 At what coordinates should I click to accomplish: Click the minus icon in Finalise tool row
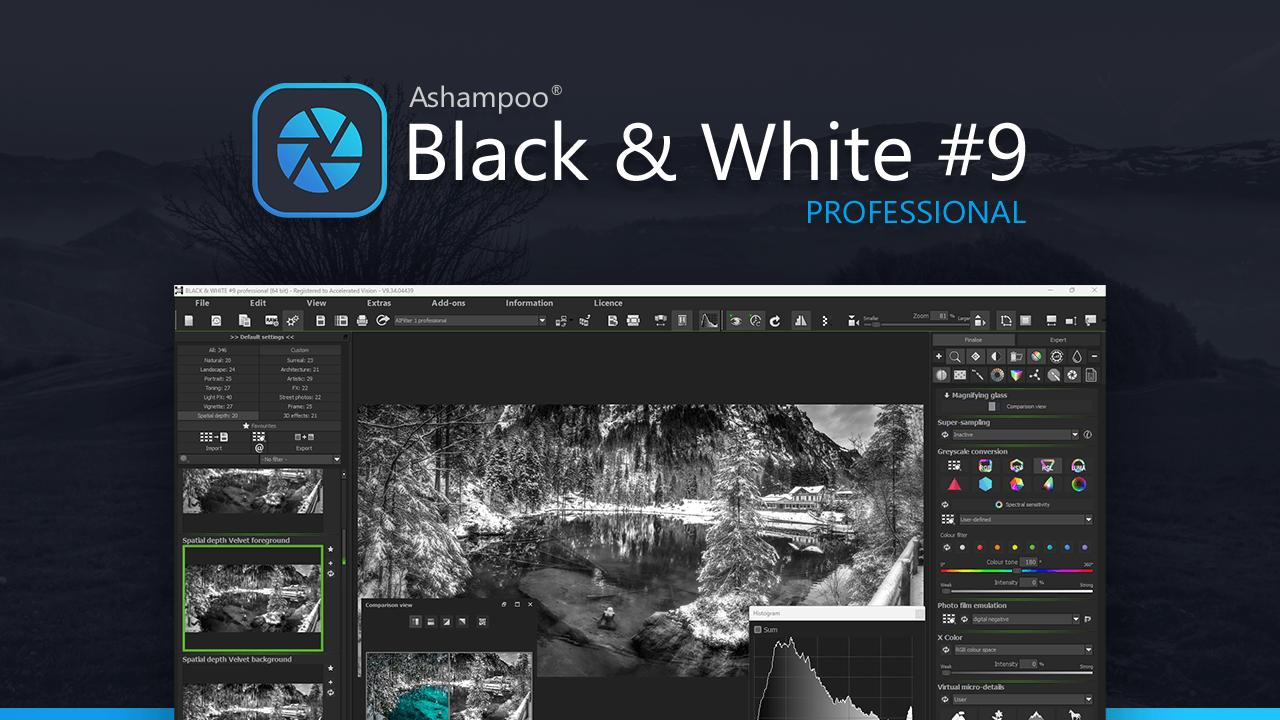pyautogui.click(x=1094, y=356)
